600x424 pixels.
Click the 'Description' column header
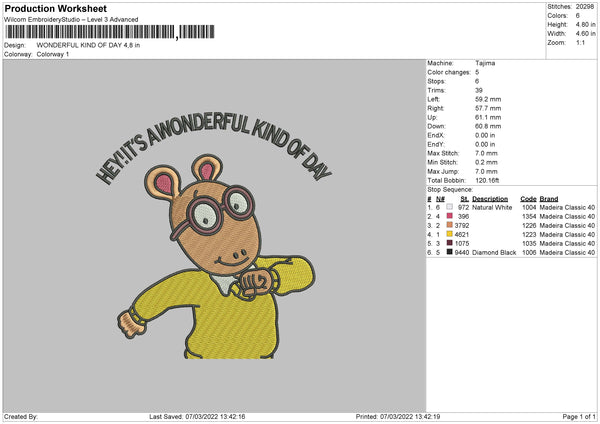click(490, 199)
